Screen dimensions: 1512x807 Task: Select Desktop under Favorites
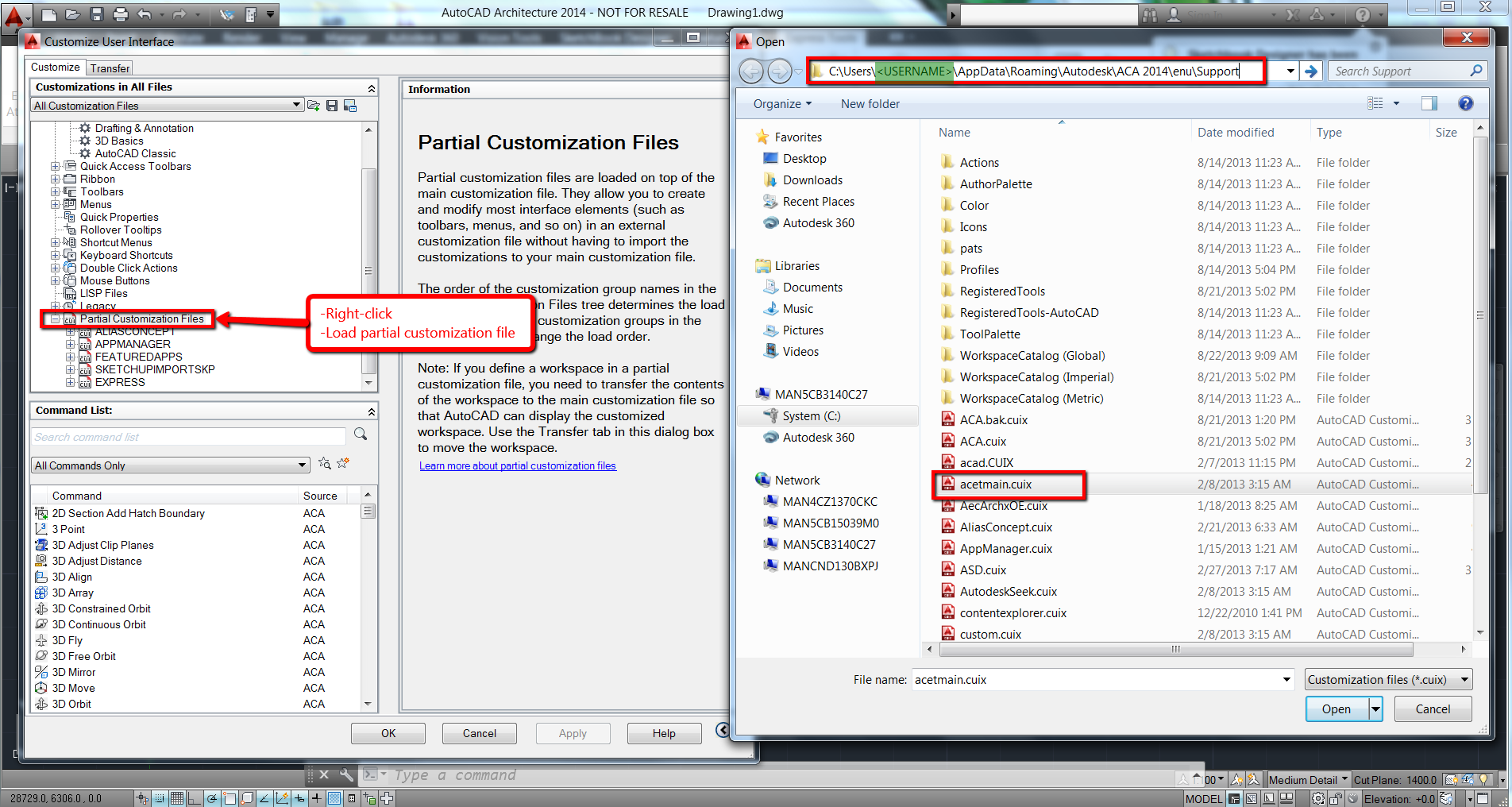(x=804, y=159)
